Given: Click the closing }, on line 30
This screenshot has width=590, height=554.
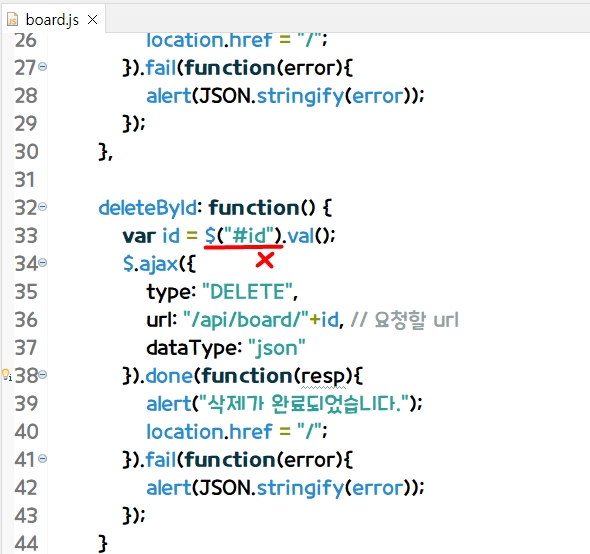Looking at the screenshot, I should coord(105,152).
